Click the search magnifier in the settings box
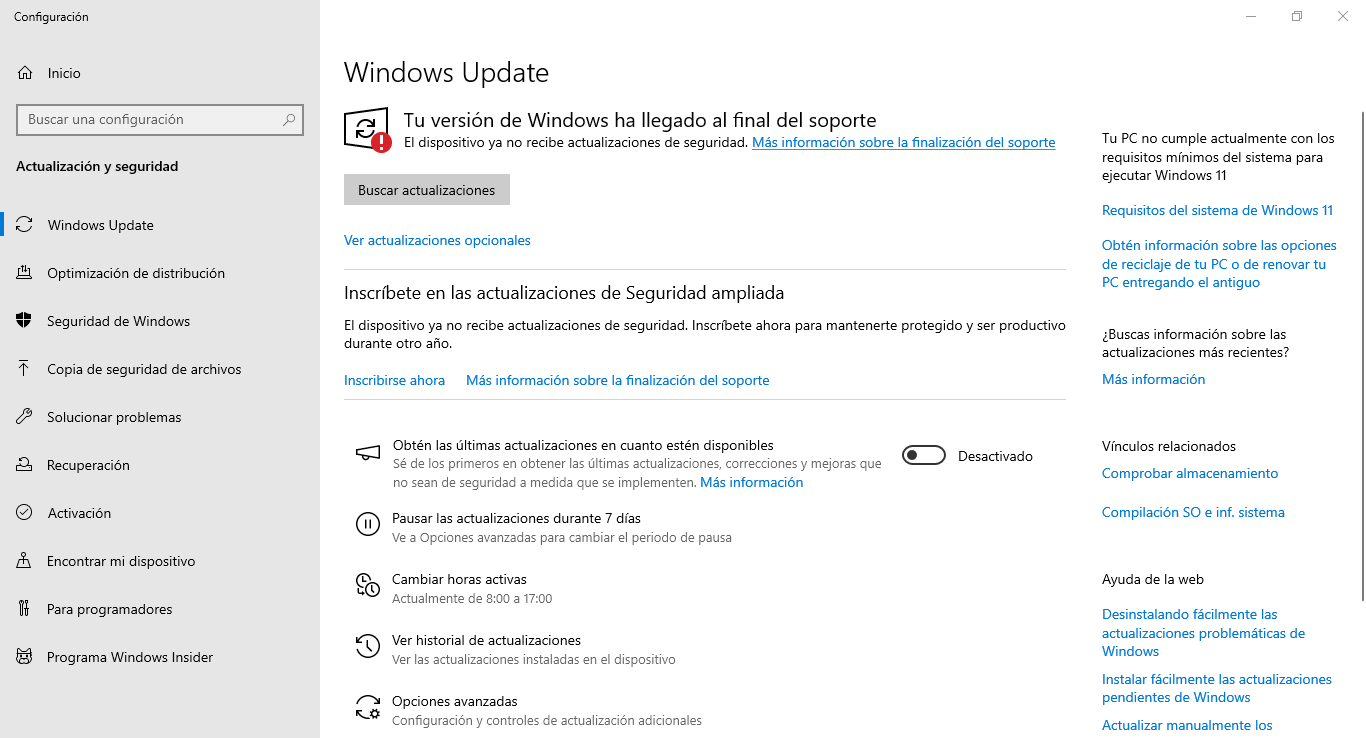1366x738 pixels. (289, 119)
